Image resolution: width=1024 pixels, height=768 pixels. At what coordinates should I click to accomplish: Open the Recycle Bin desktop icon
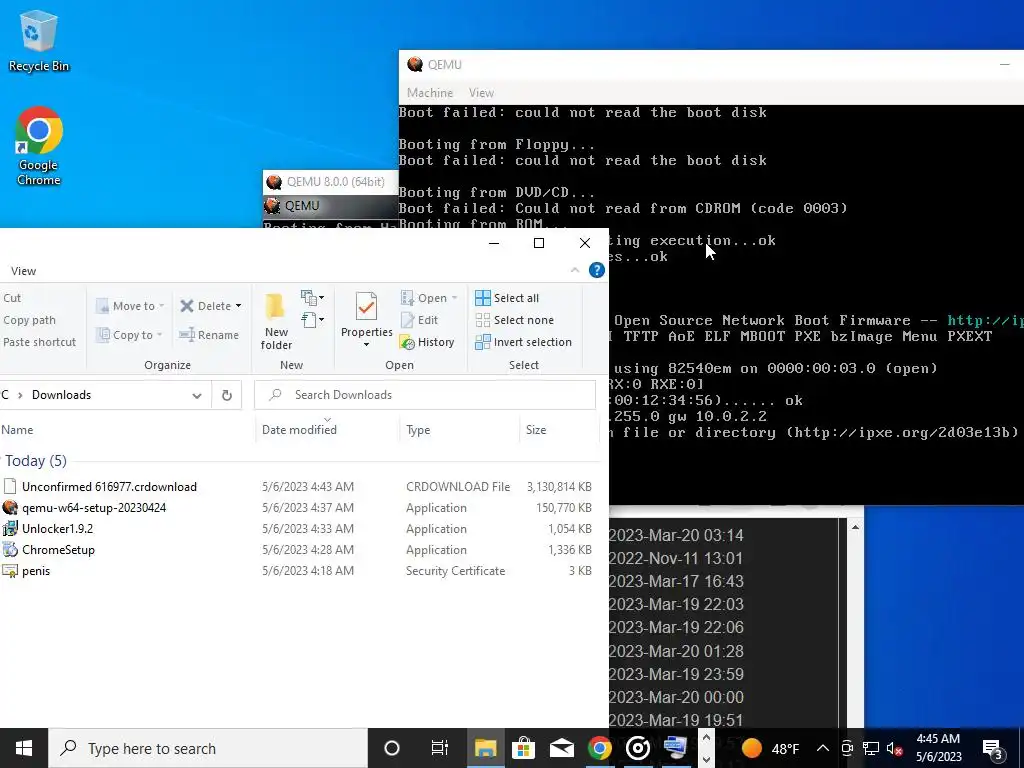click(38, 40)
